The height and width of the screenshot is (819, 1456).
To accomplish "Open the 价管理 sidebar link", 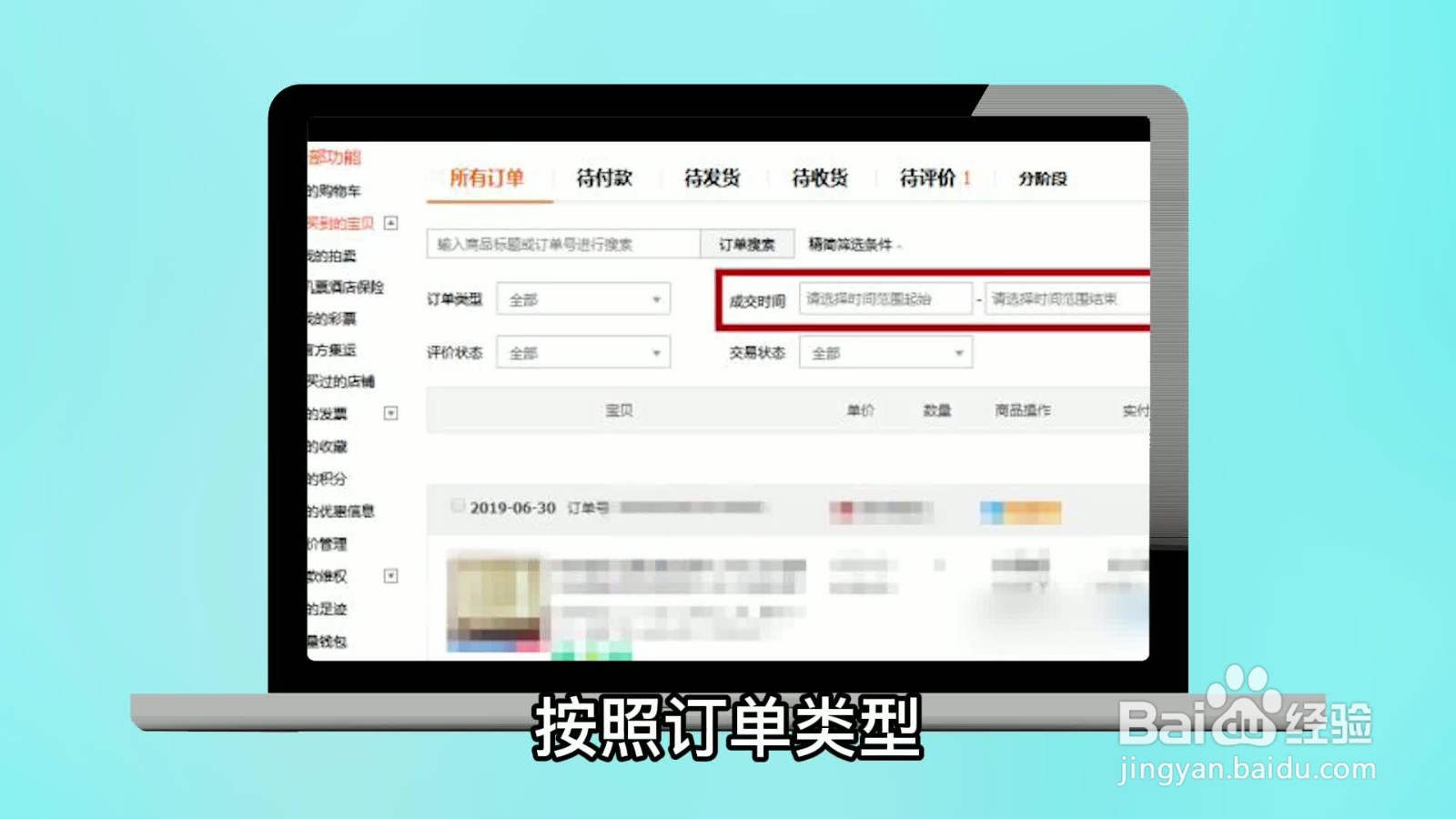I will click(328, 544).
